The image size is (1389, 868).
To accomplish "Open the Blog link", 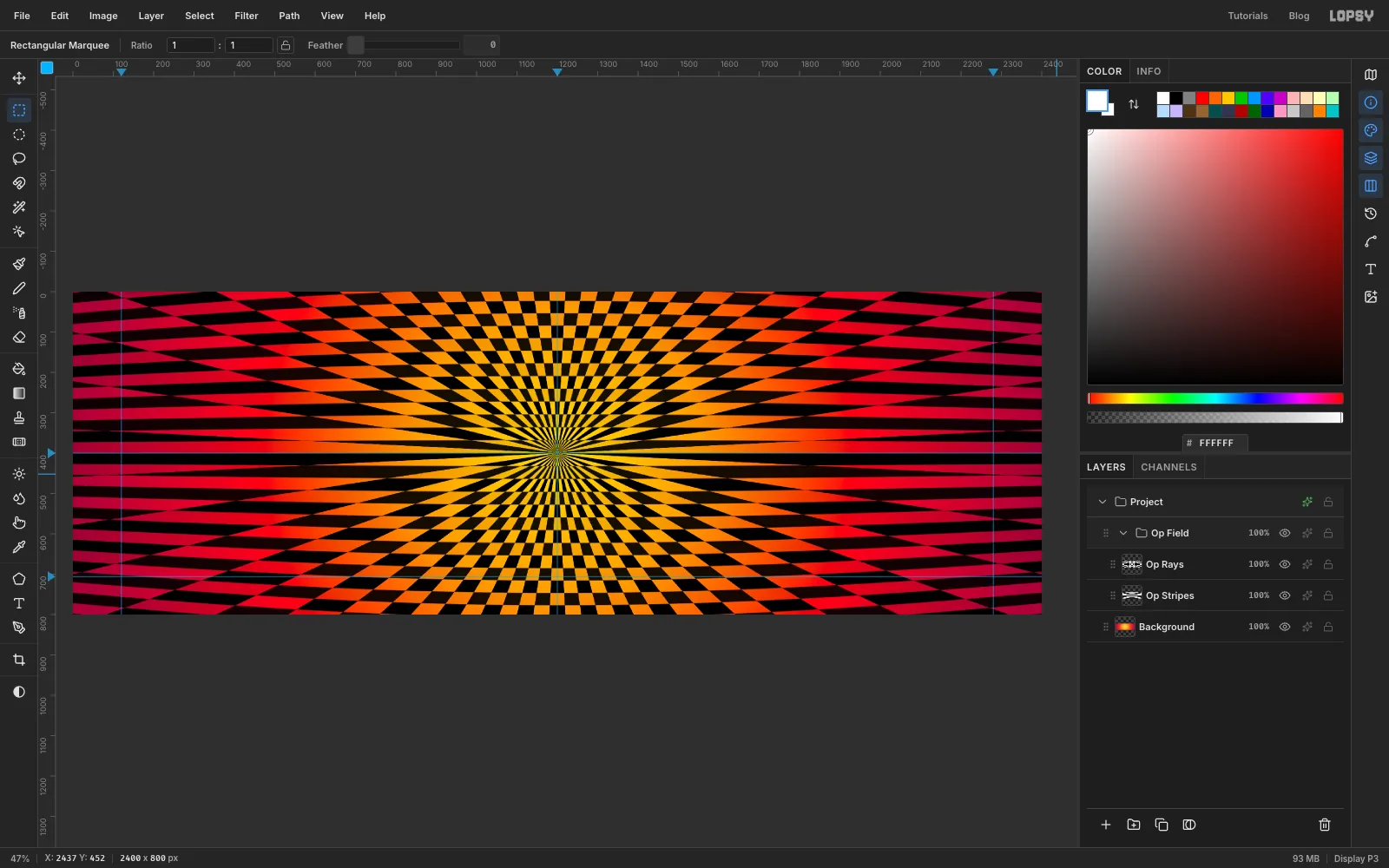I will (x=1299, y=16).
